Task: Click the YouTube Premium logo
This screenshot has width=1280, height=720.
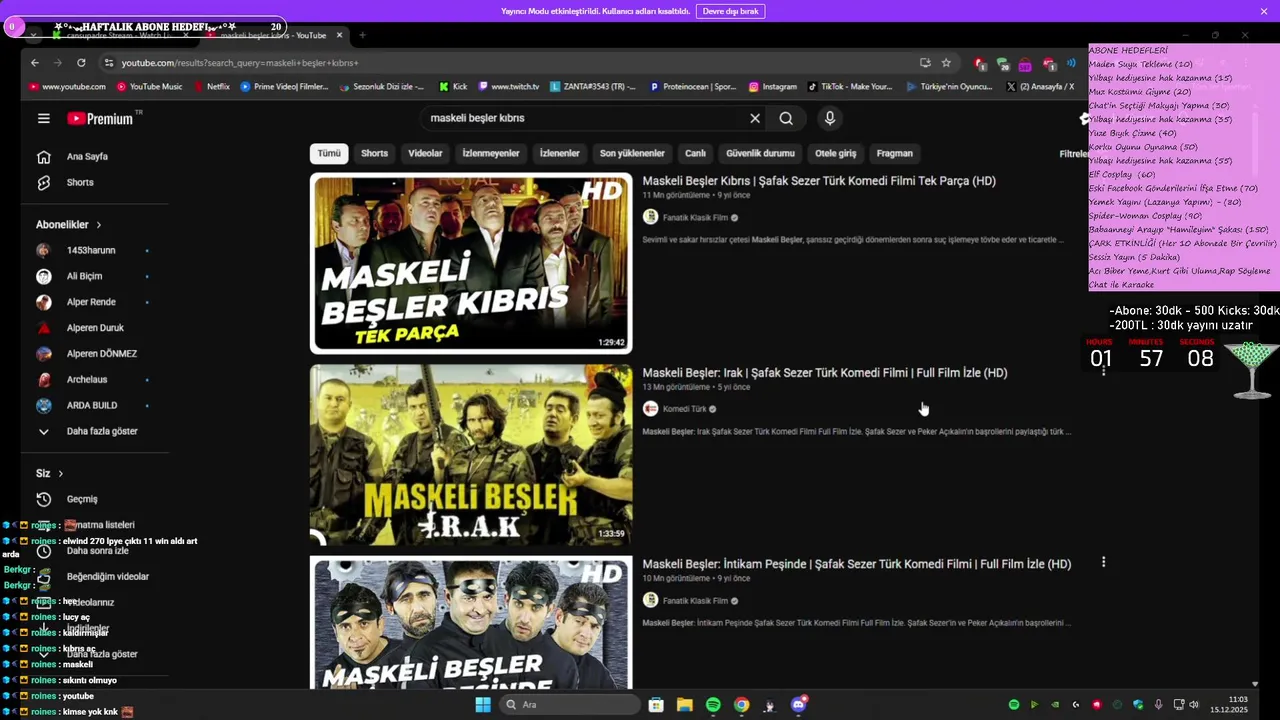Action: pos(100,118)
